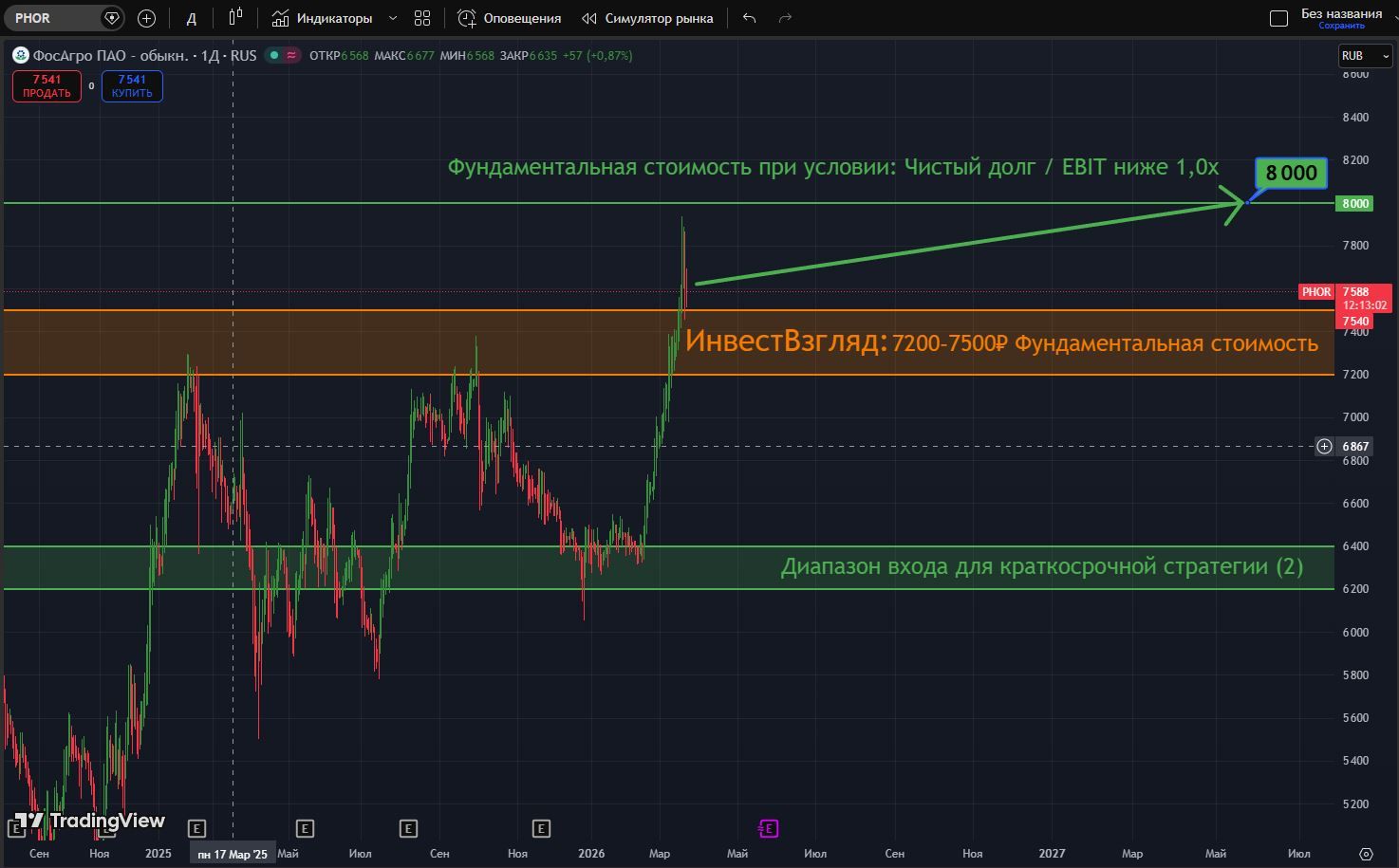1399x868 pixels.
Task: Open chart settings gear at bottom right
Action: point(1366,854)
